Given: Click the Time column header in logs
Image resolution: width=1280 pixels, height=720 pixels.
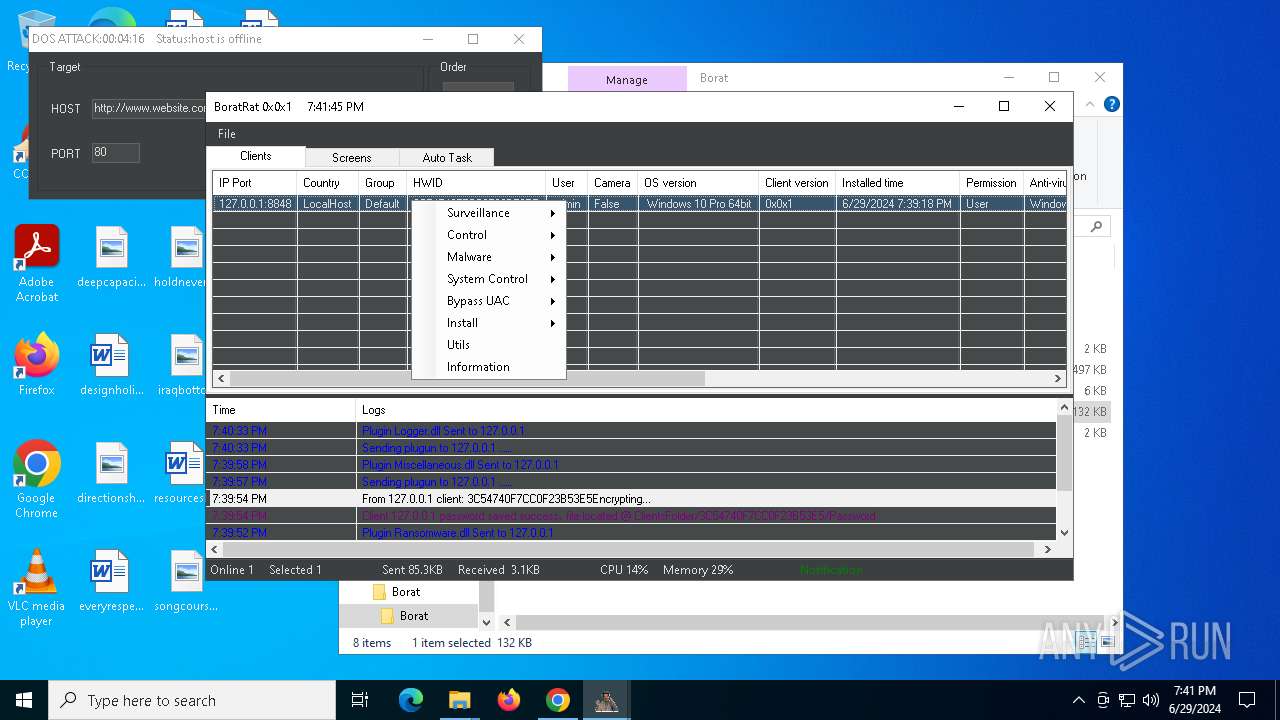Looking at the screenshot, I should tap(280, 410).
